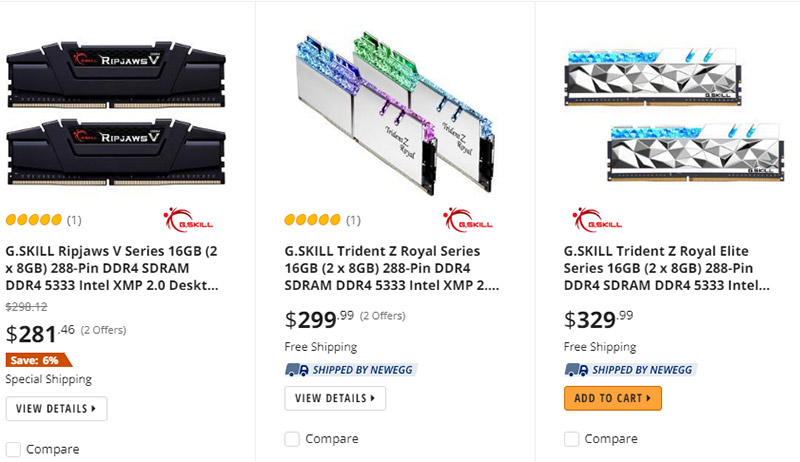Click Shipped by Newegg truck badge under $299.99

coord(350,369)
